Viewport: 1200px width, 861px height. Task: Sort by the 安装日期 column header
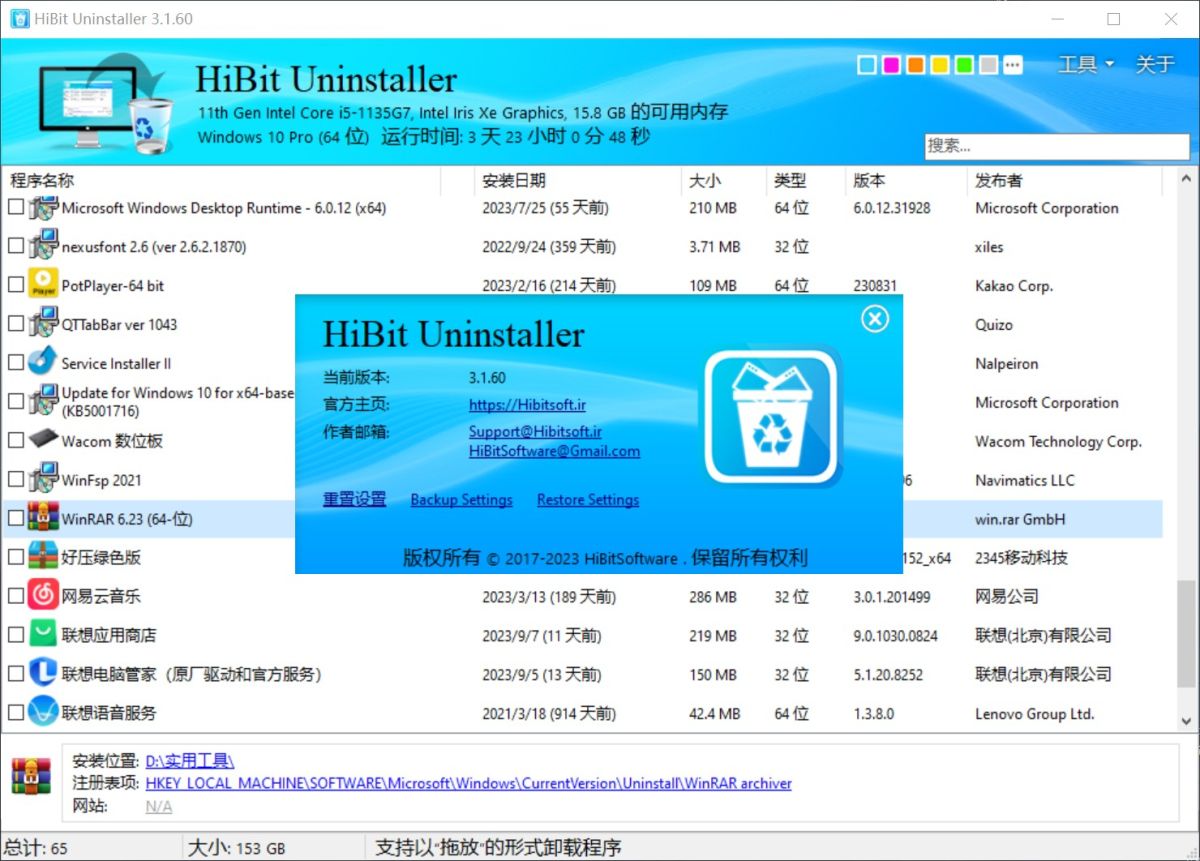pyautogui.click(x=576, y=181)
